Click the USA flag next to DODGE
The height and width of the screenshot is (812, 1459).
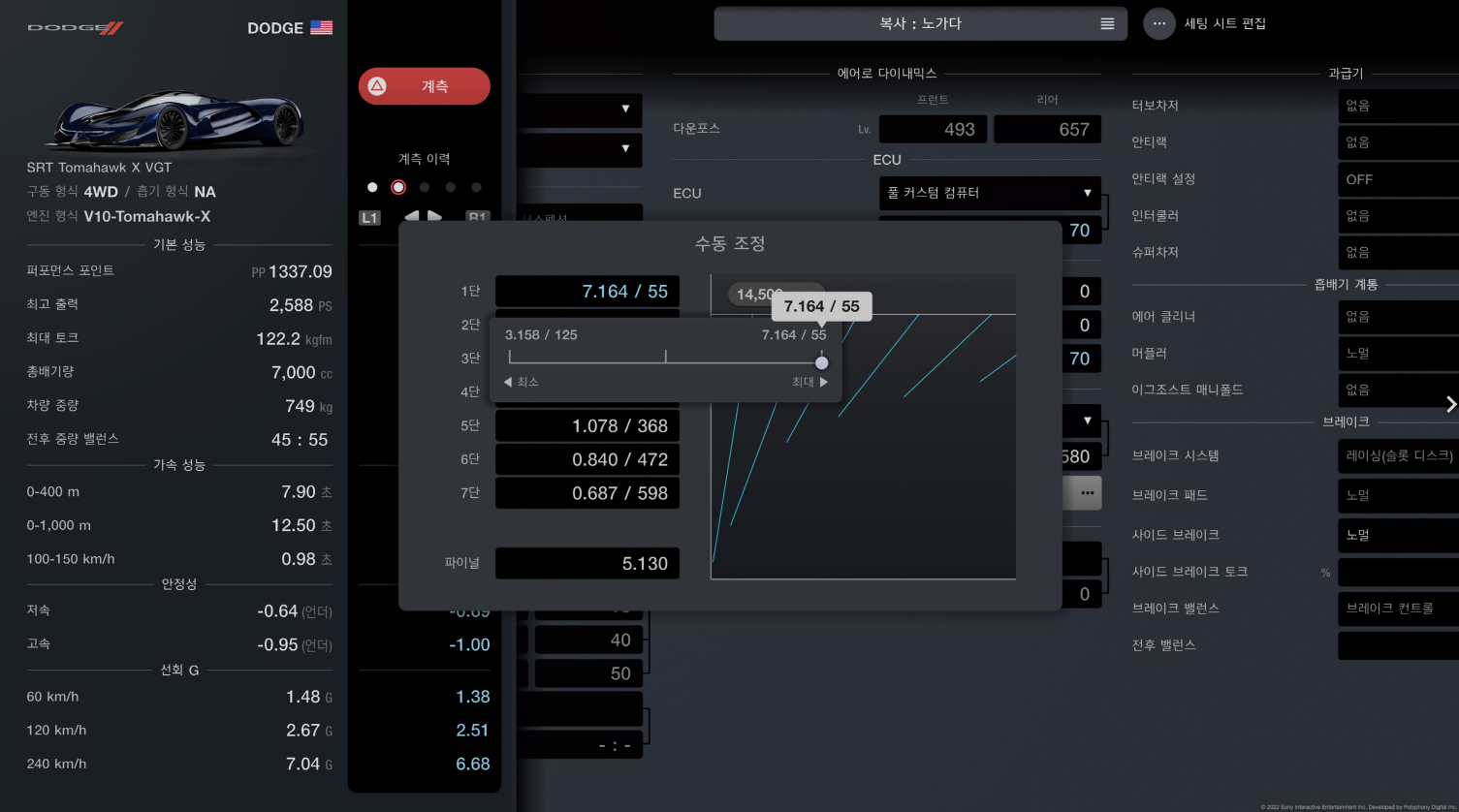322,28
